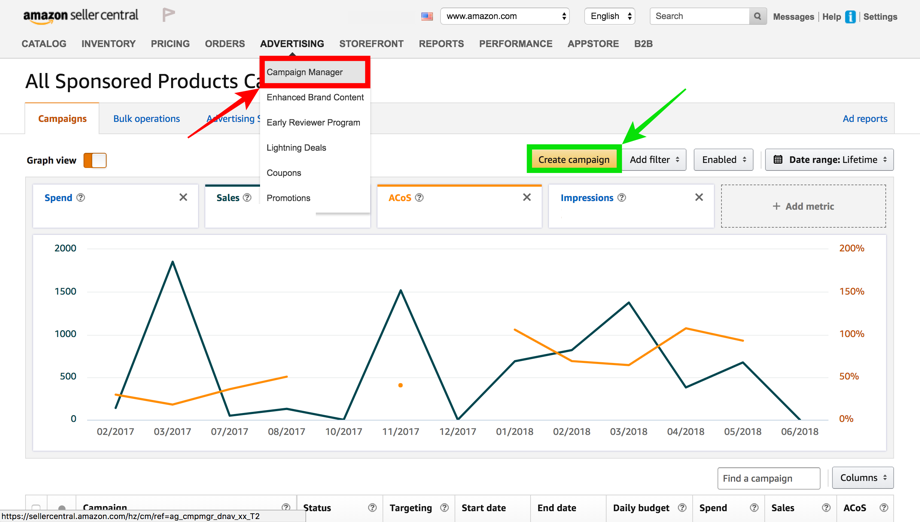
Task: Open the Help link
Action: pyautogui.click(x=831, y=17)
